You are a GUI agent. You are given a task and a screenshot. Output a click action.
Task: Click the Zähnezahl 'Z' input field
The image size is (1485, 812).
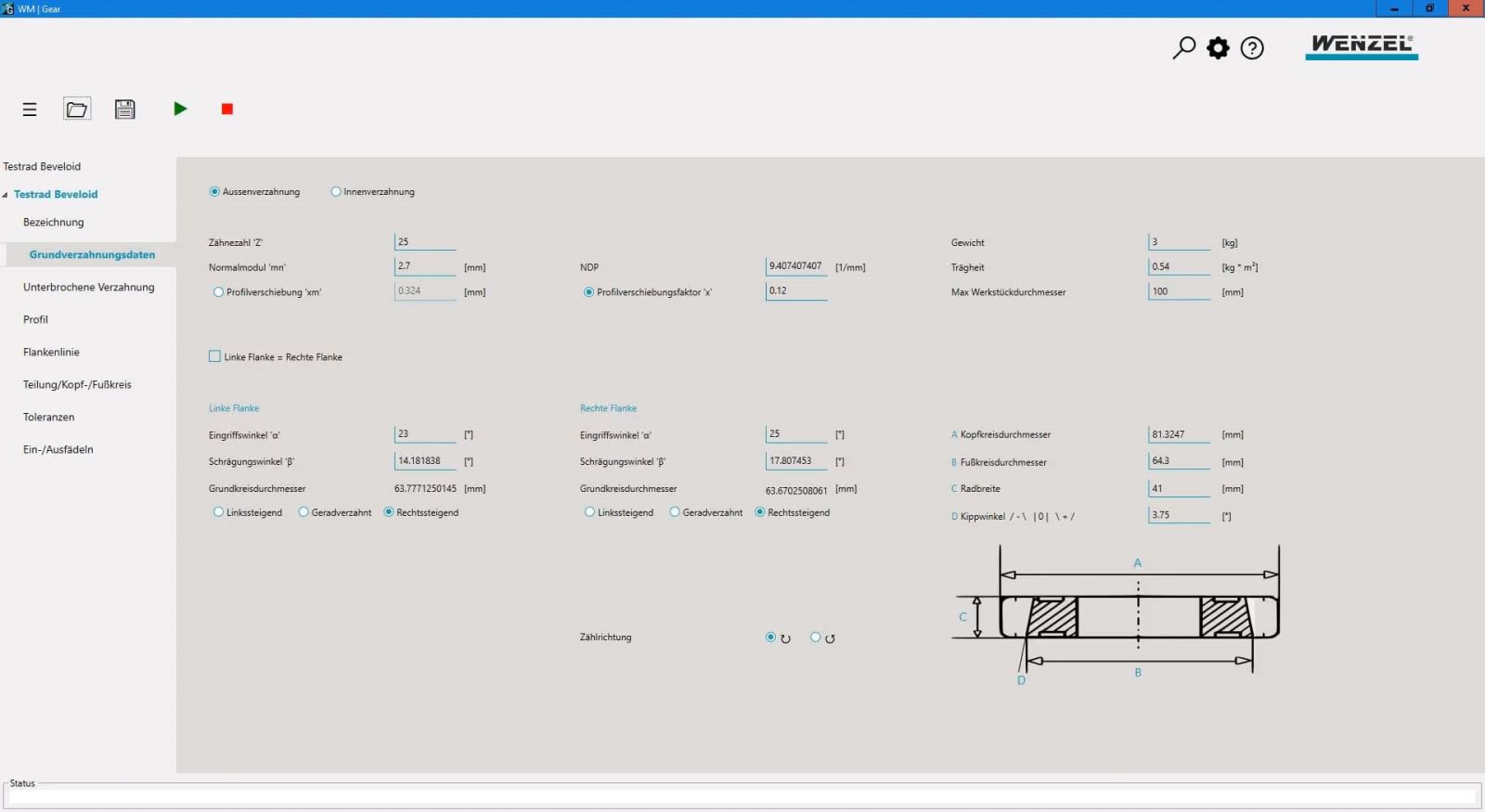(425, 242)
